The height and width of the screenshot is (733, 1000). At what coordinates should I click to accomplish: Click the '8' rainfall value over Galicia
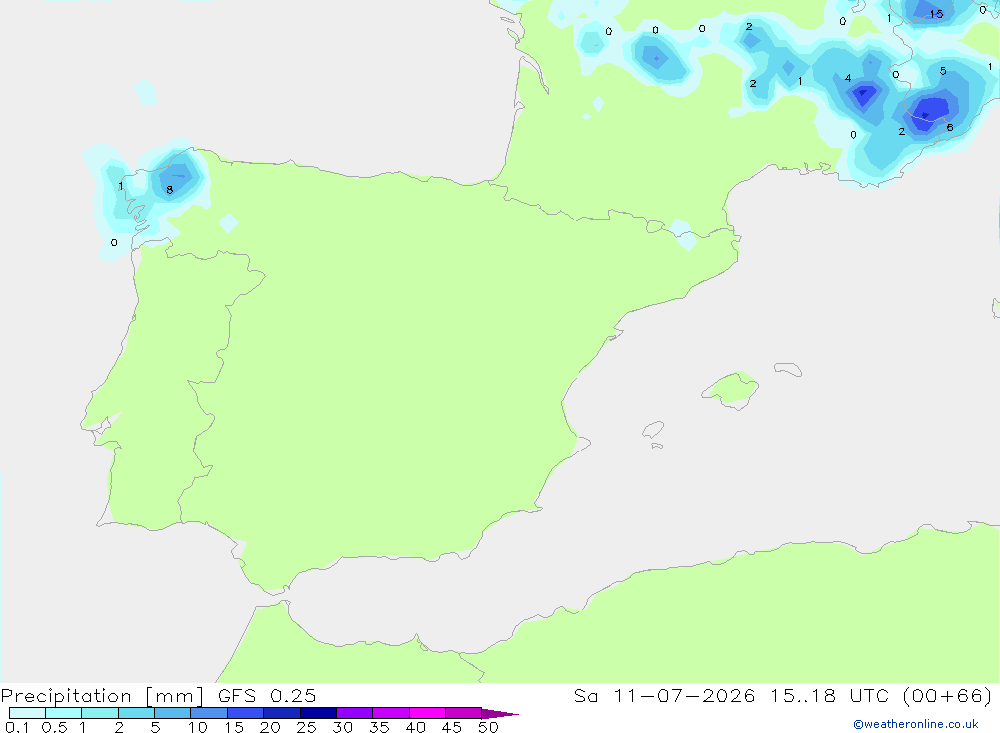tap(170, 189)
